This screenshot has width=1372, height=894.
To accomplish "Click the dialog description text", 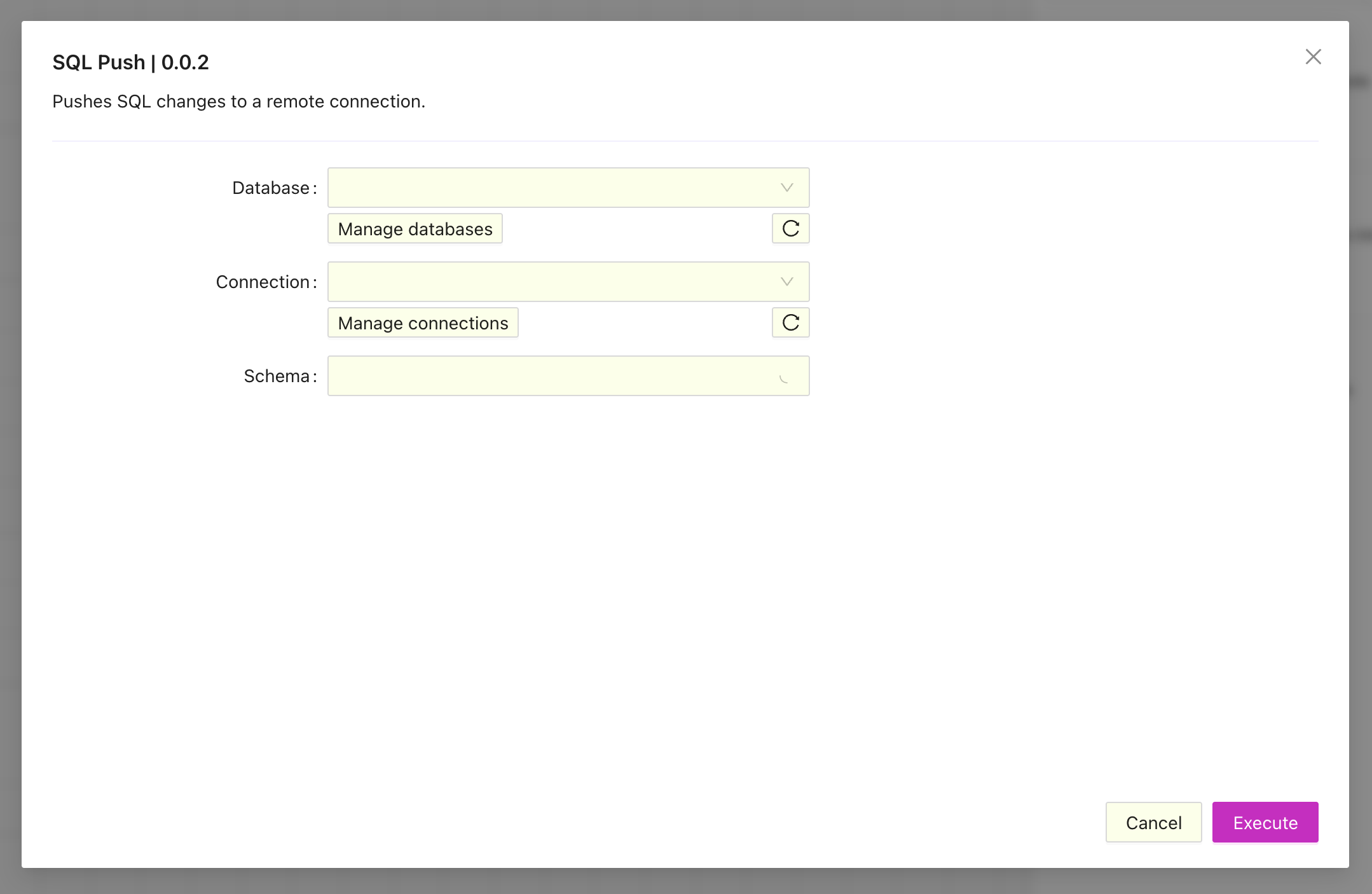I will 239,101.
